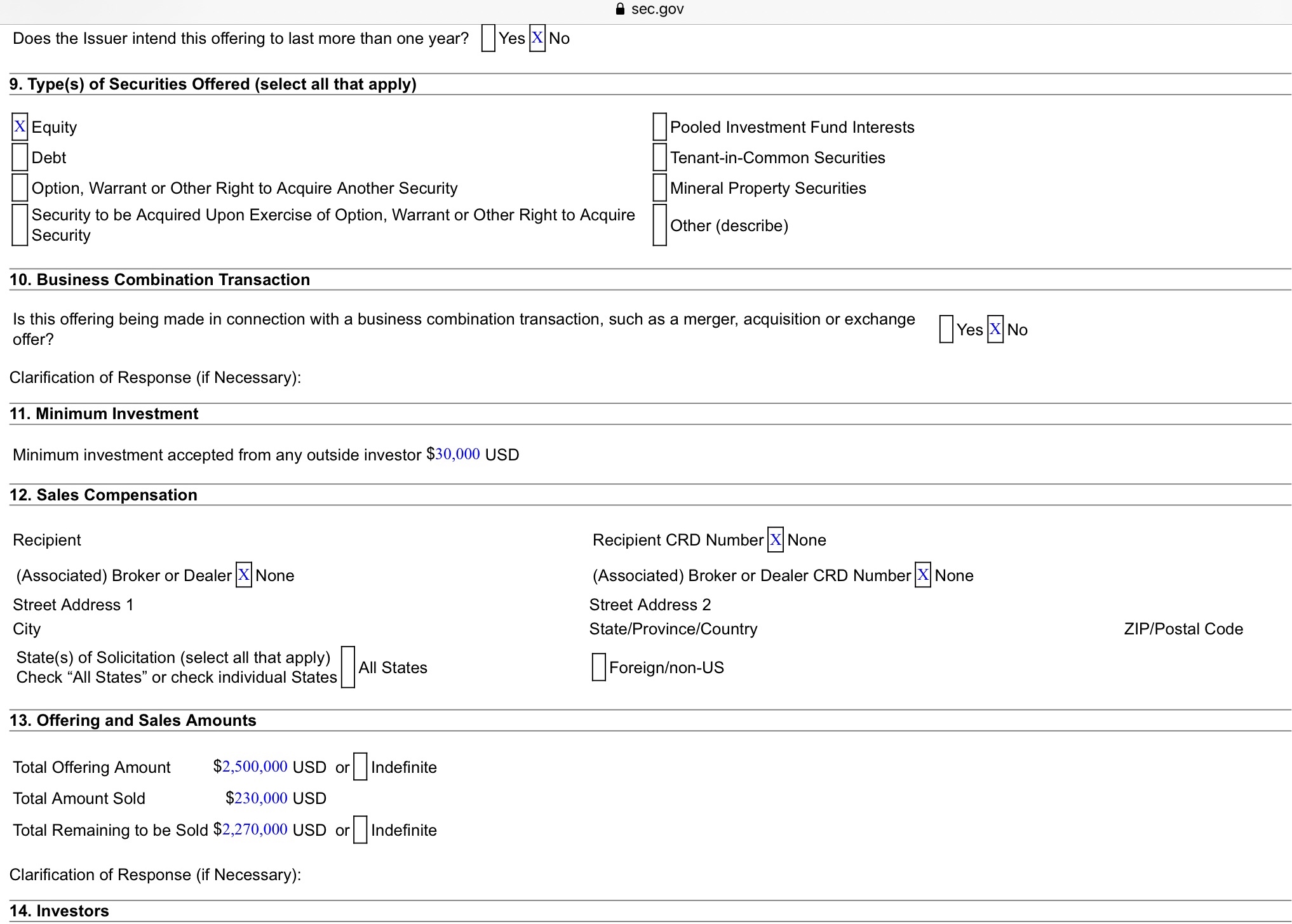Screen dimensions: 1292x924
Task: Toggle (Associated) Broker or Dealer None checkbox
Action: [x=244, y=575]
